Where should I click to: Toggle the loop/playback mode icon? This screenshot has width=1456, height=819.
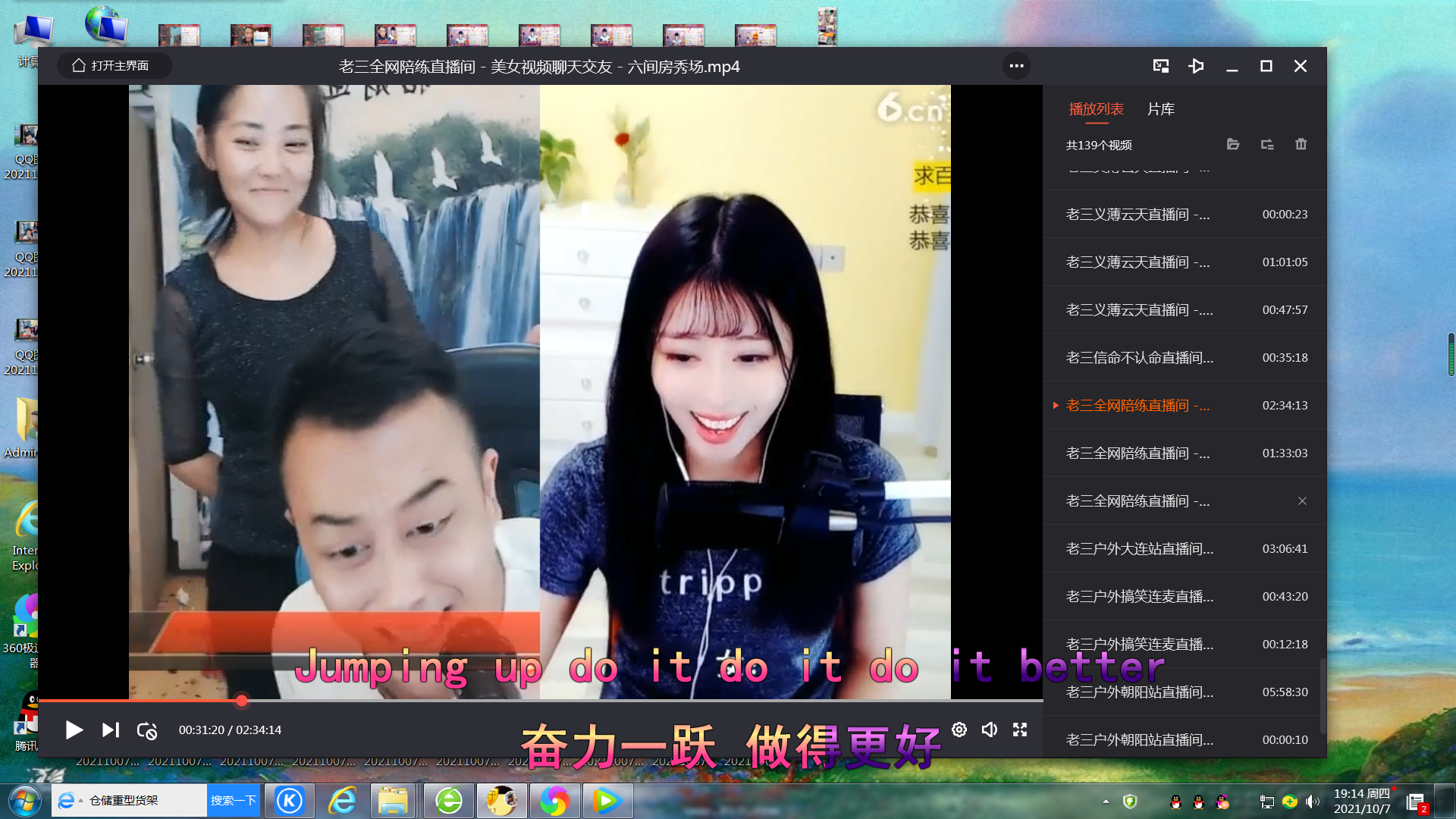[x=147, y=730]
